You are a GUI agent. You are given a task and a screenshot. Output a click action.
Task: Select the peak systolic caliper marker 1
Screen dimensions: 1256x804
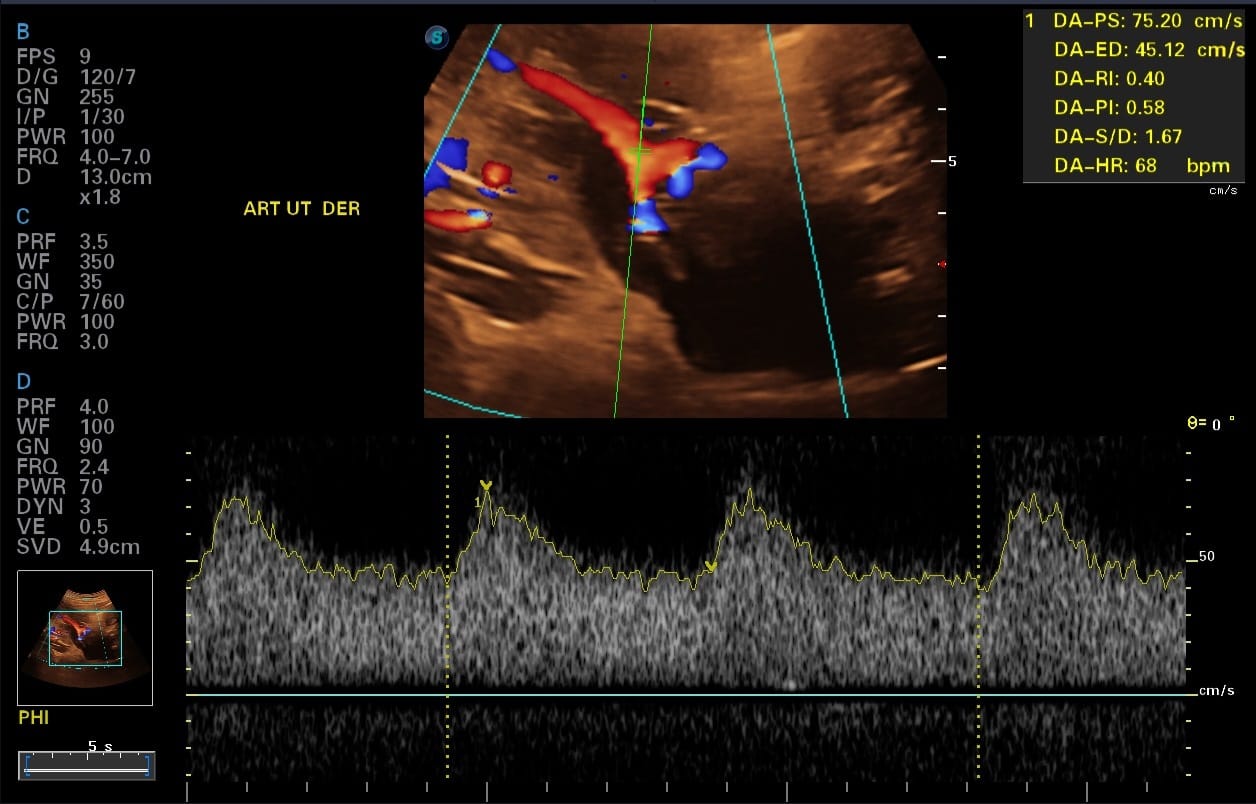coord(486,487)
